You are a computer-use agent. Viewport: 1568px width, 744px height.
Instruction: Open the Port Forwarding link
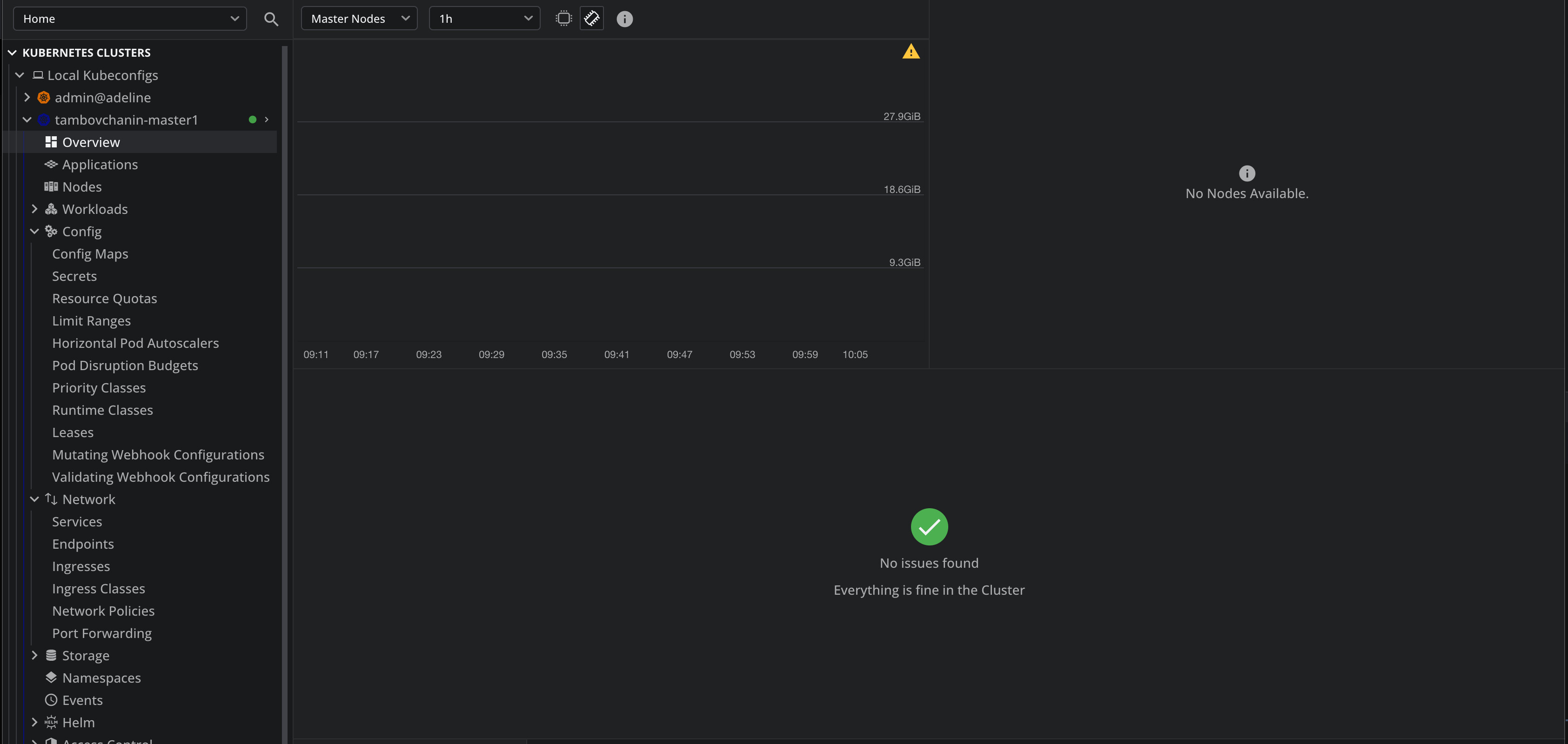[x=101, y=633]
